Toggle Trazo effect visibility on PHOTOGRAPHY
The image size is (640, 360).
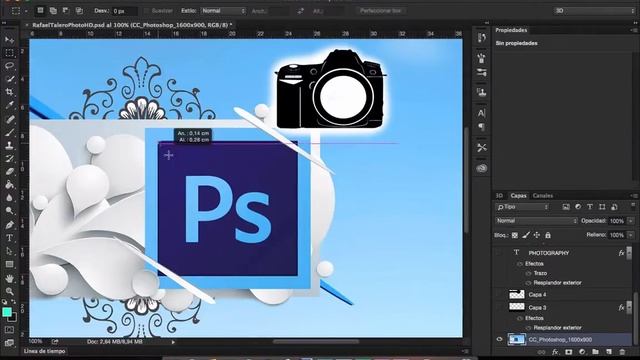click(529, 273)
